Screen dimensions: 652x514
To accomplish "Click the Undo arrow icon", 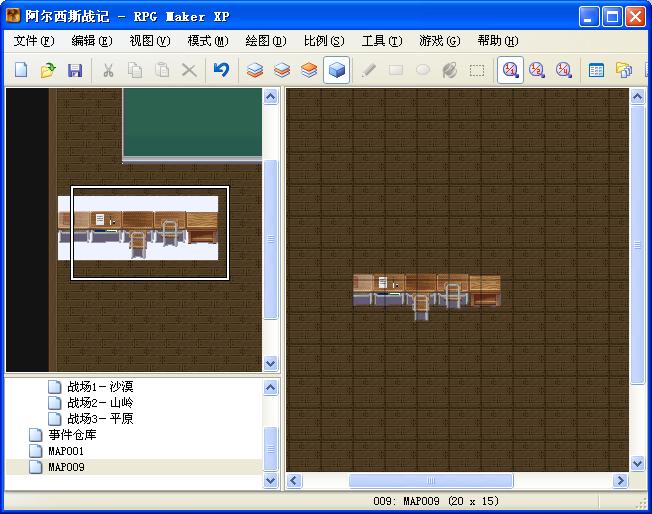I will [x=221, y=69].
